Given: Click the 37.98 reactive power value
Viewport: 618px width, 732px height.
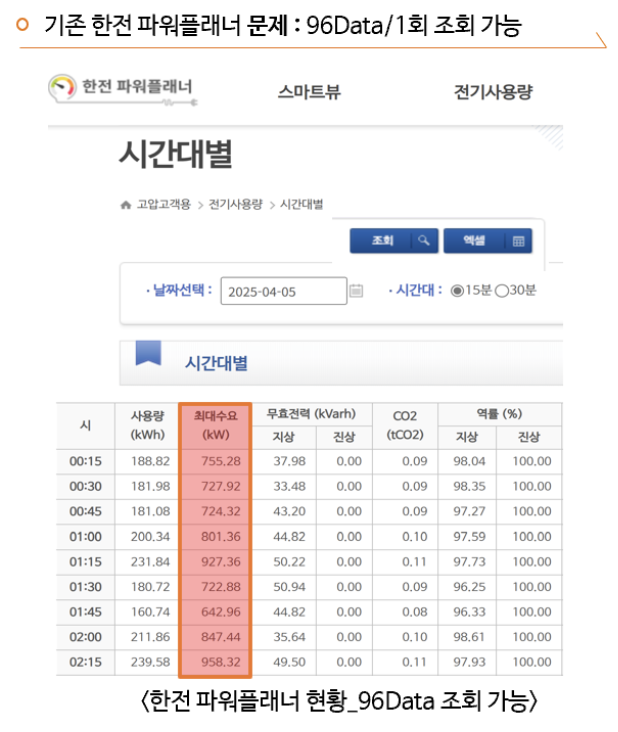Looking at the screenshot, I should point(289,461).
